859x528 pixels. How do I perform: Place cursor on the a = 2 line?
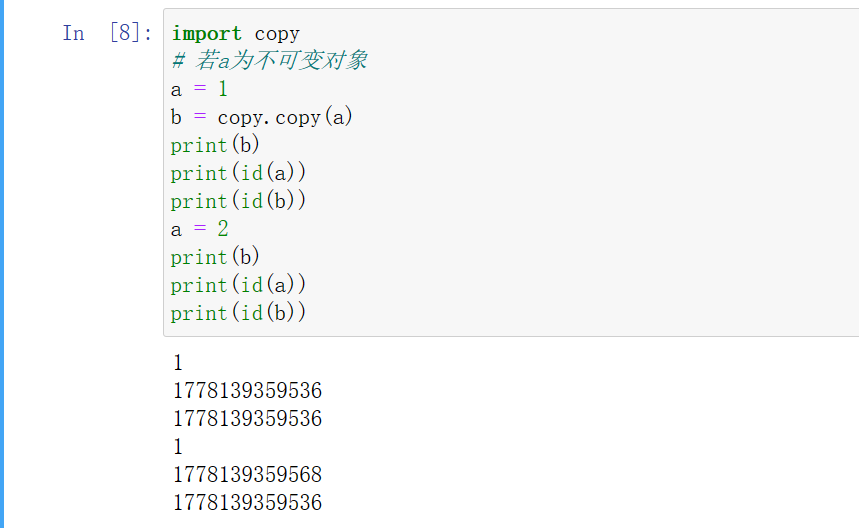coord(199,229)
